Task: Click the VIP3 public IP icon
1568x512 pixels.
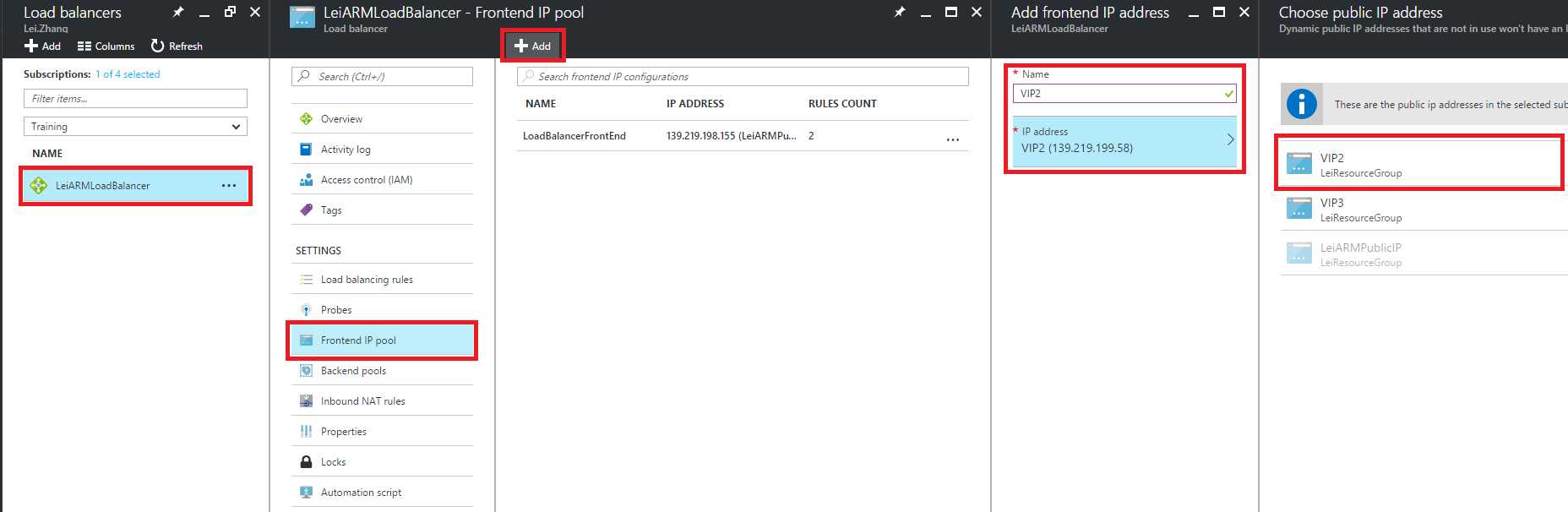Action: (1298, 208)
